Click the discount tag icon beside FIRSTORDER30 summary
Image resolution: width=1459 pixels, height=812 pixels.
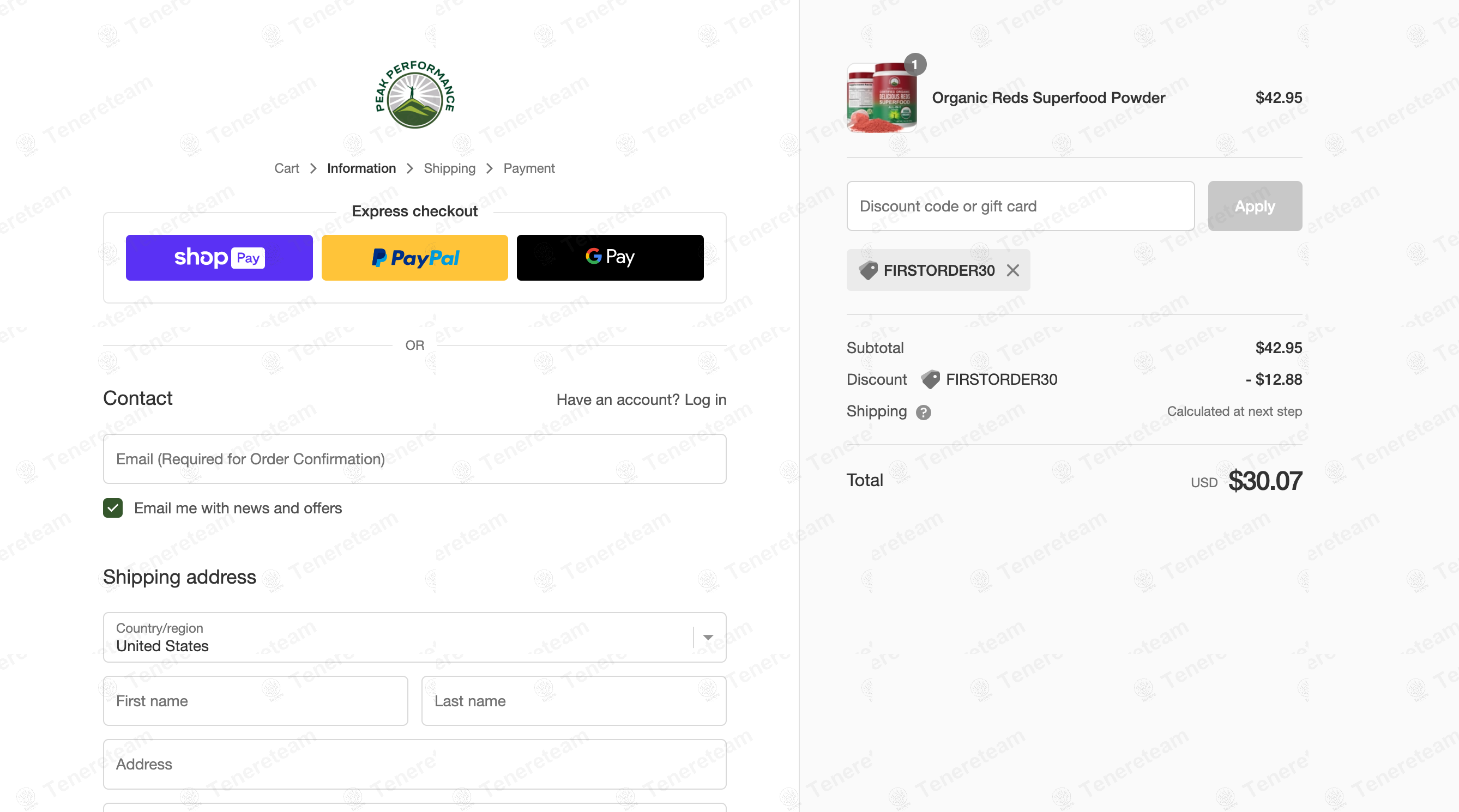[x=930, y=379]
